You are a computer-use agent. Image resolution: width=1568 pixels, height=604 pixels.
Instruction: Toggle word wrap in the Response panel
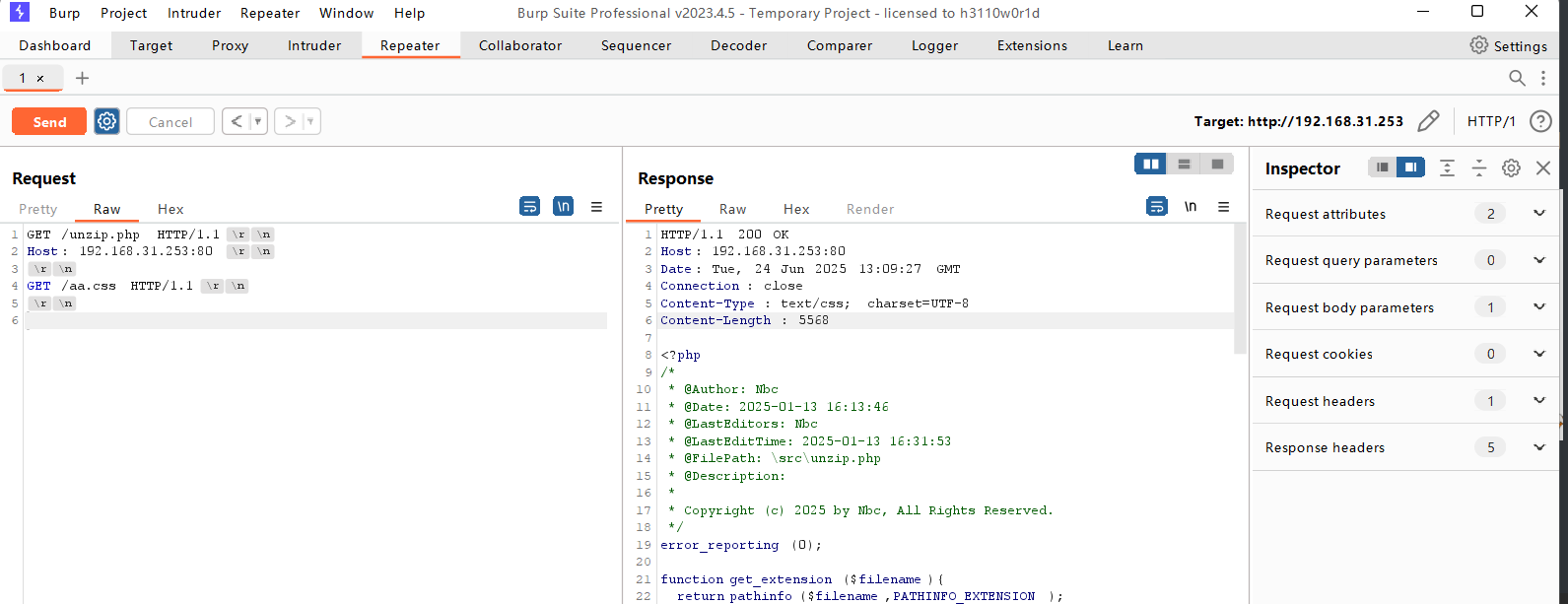coord(1157,206)
